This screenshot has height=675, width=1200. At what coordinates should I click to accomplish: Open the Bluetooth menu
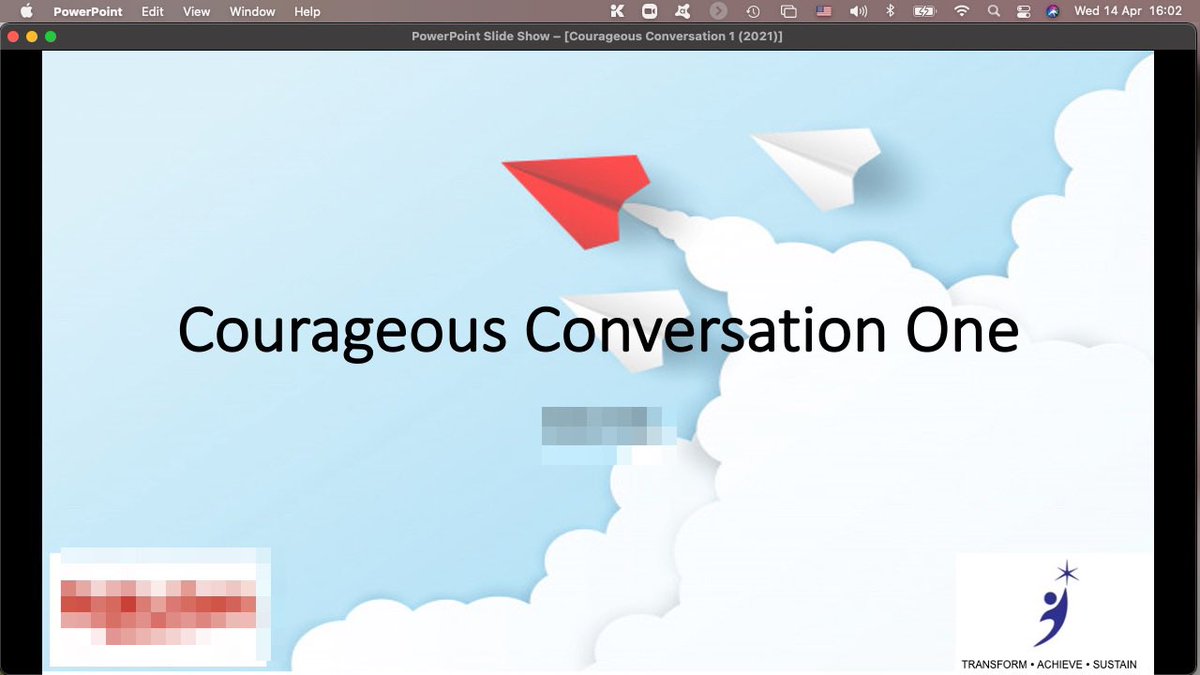click(x=891, y=11)
